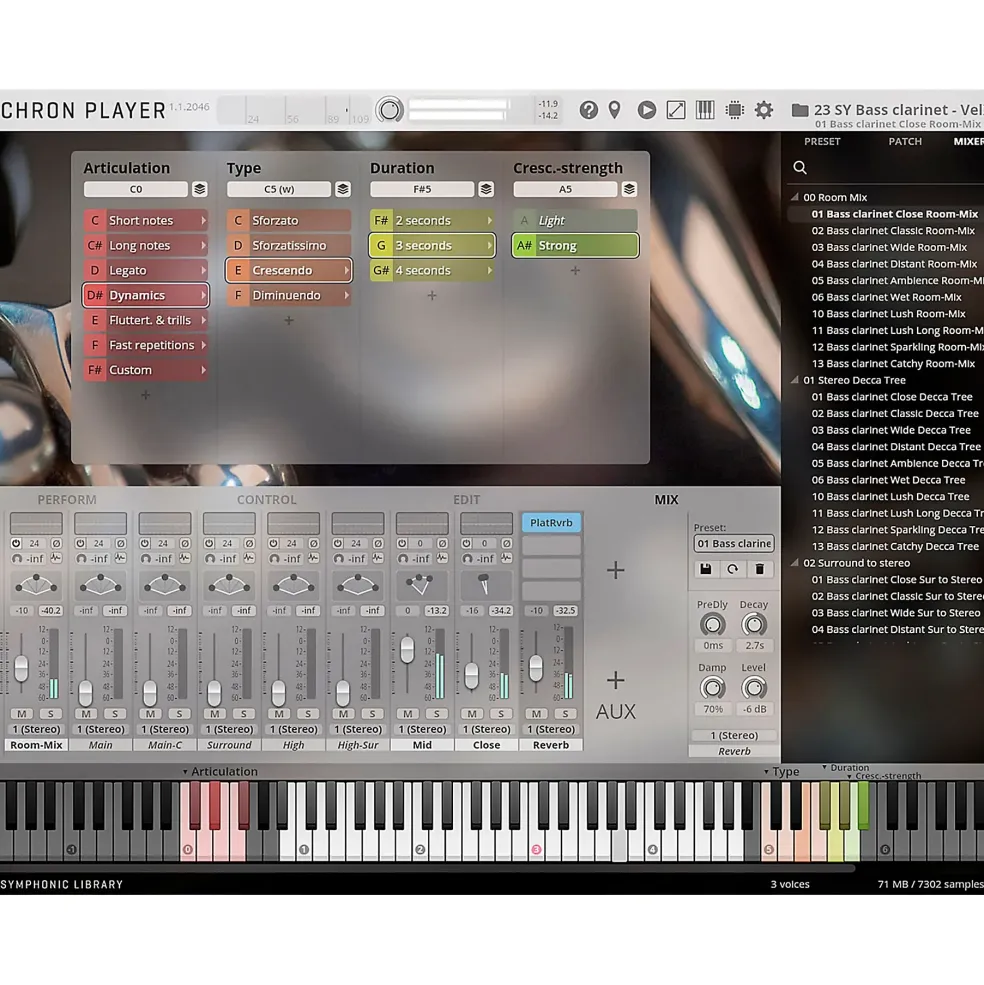Open the EDIT view
The image size is (984, 985).
coord(466,499)
